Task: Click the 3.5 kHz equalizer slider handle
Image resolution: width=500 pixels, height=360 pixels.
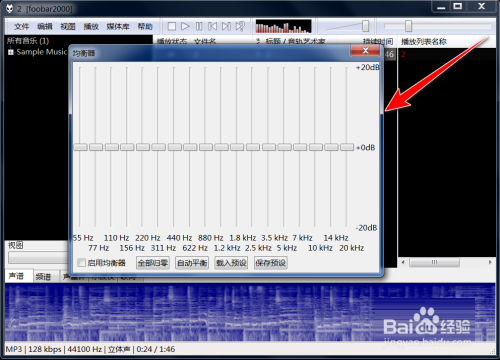Action: click(269, 147)
